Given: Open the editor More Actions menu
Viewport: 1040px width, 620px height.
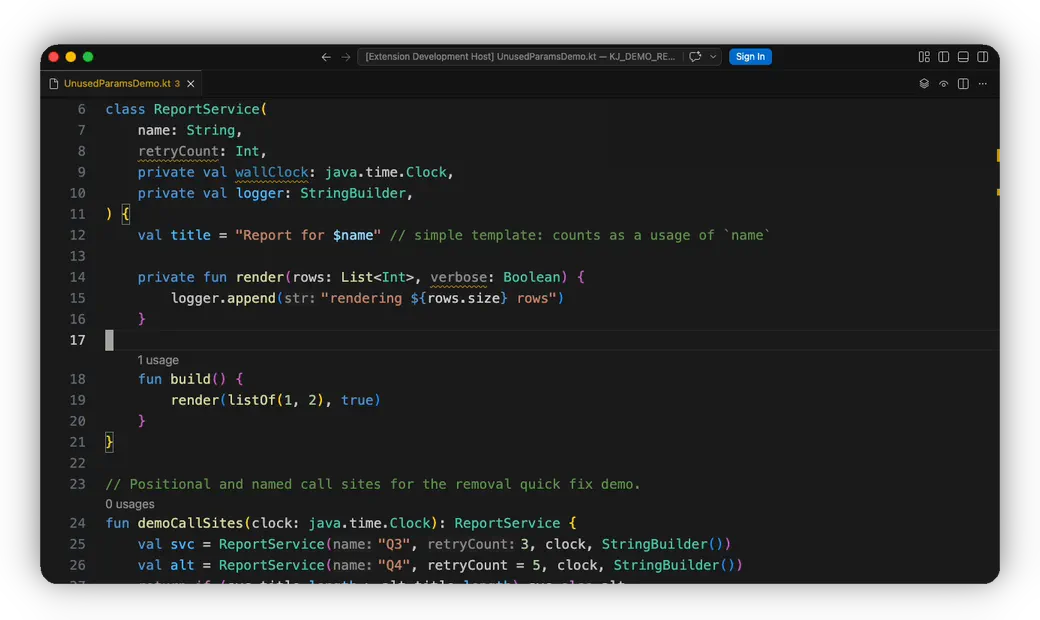Looking at the screenshot, I should coord(983,84).
